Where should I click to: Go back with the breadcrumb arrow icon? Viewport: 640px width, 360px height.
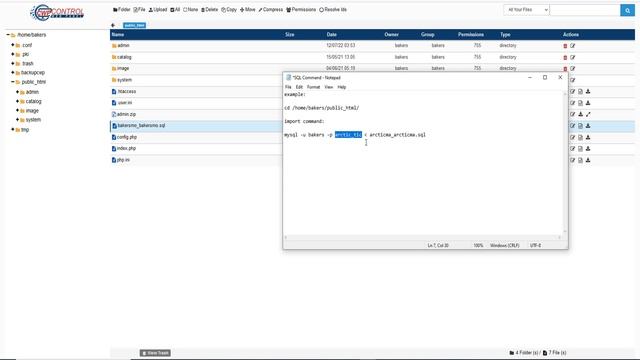pyautogui.click(x=113, y=25)
